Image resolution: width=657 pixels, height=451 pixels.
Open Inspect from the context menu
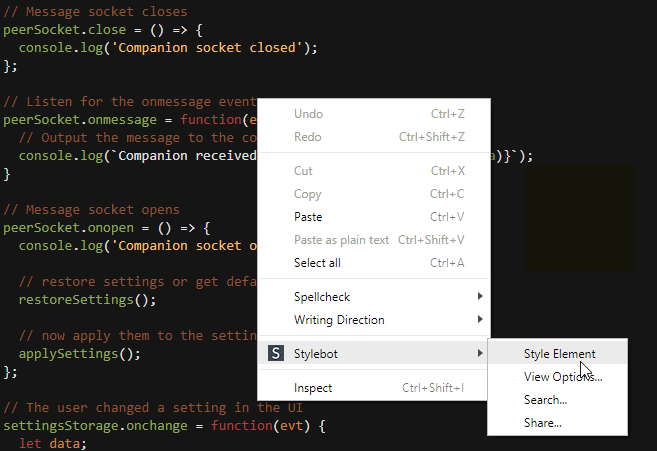(x=313, y=388)
